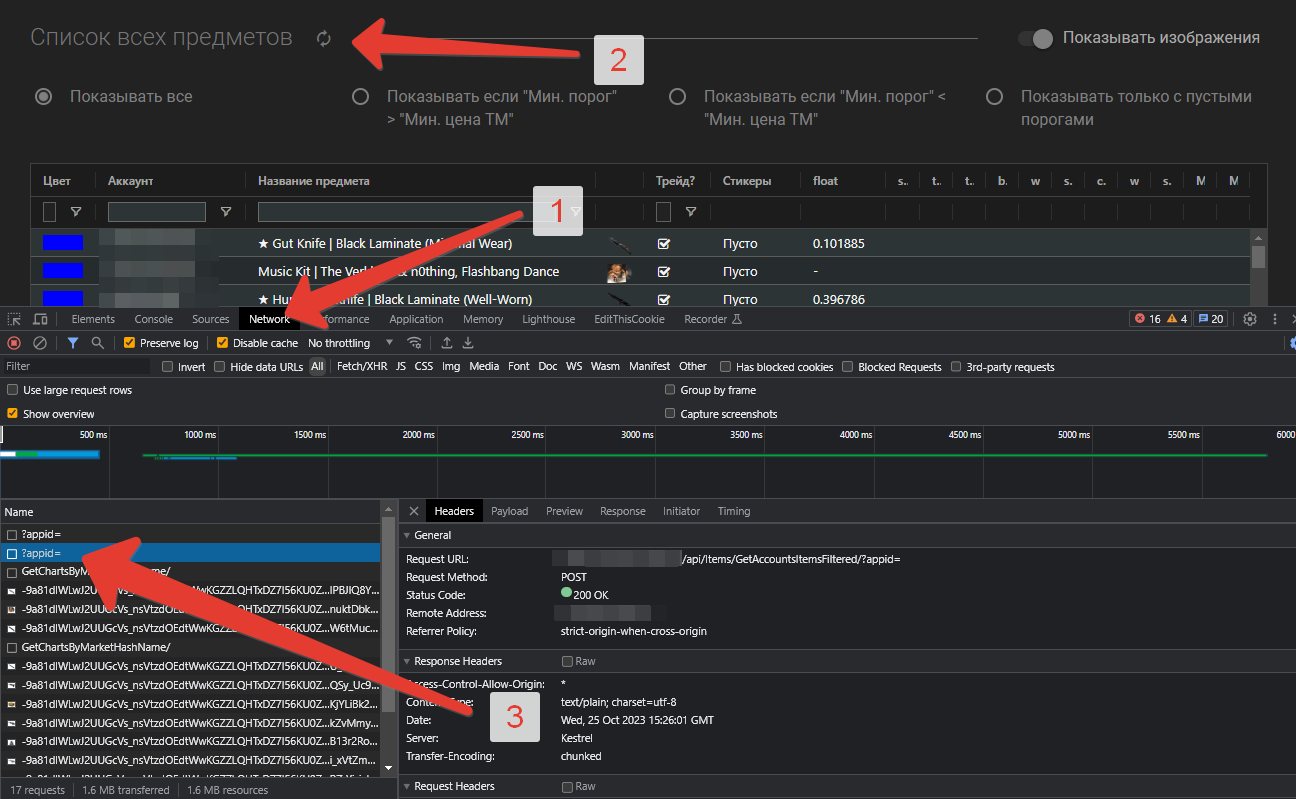This screenshot has width=1296, height=799.
Task: Switch to the Application tab
Action: (416, 319)
